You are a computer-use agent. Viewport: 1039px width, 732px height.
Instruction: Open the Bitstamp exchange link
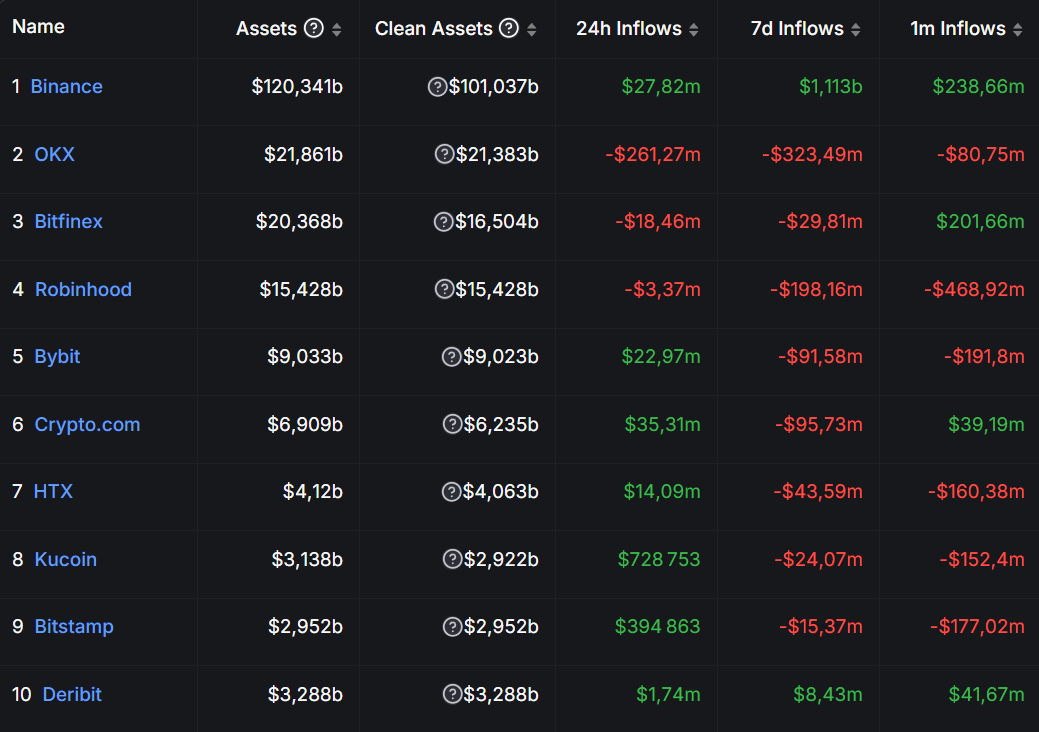[74, 627]
